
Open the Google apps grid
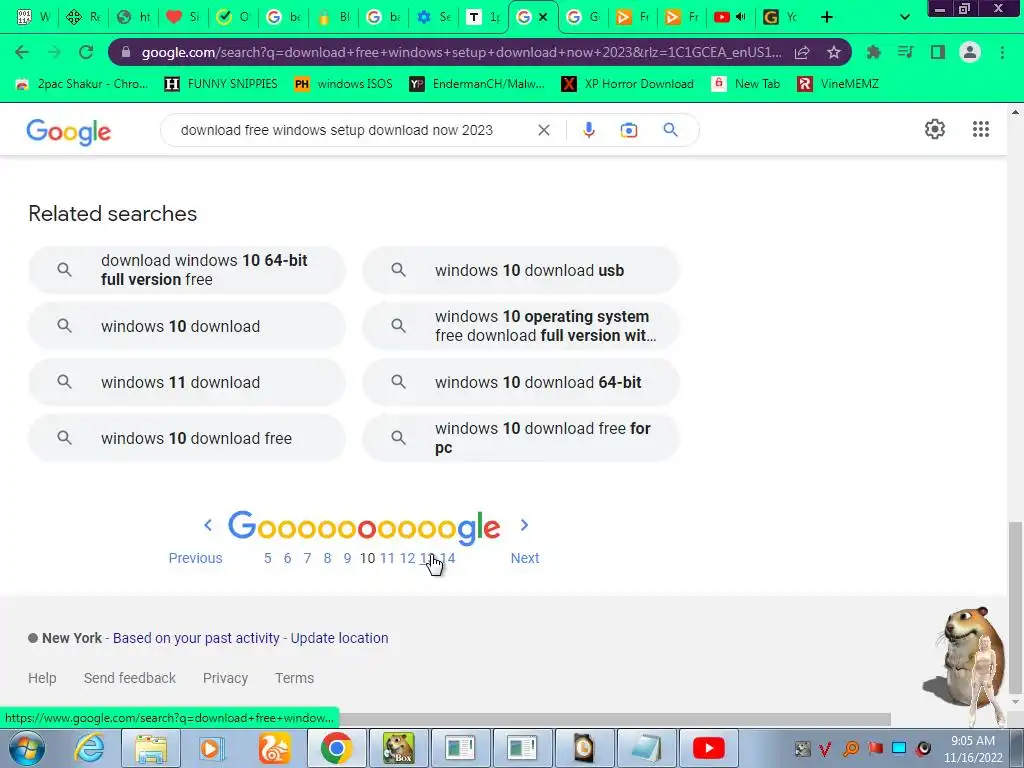[980, 129]
